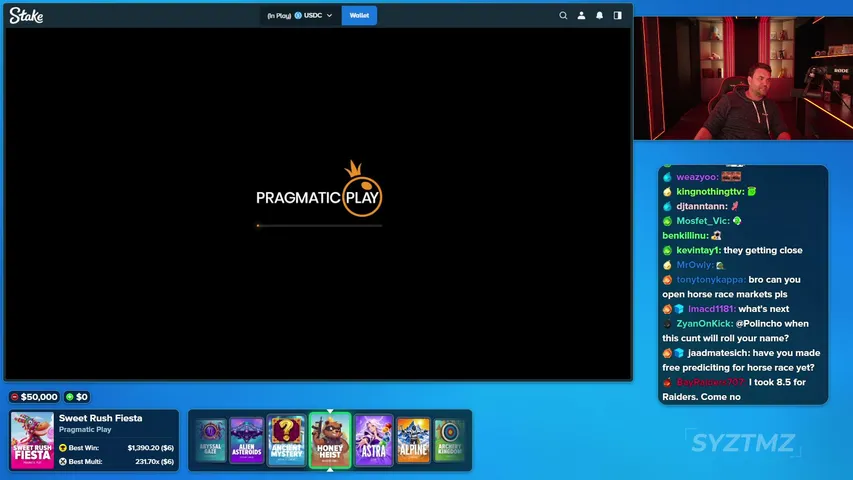Click the @Polincho mention in chat
Image resolution: width=853 pixels, height=480 pixels.
pyautogui.click(x=759, y=324)
